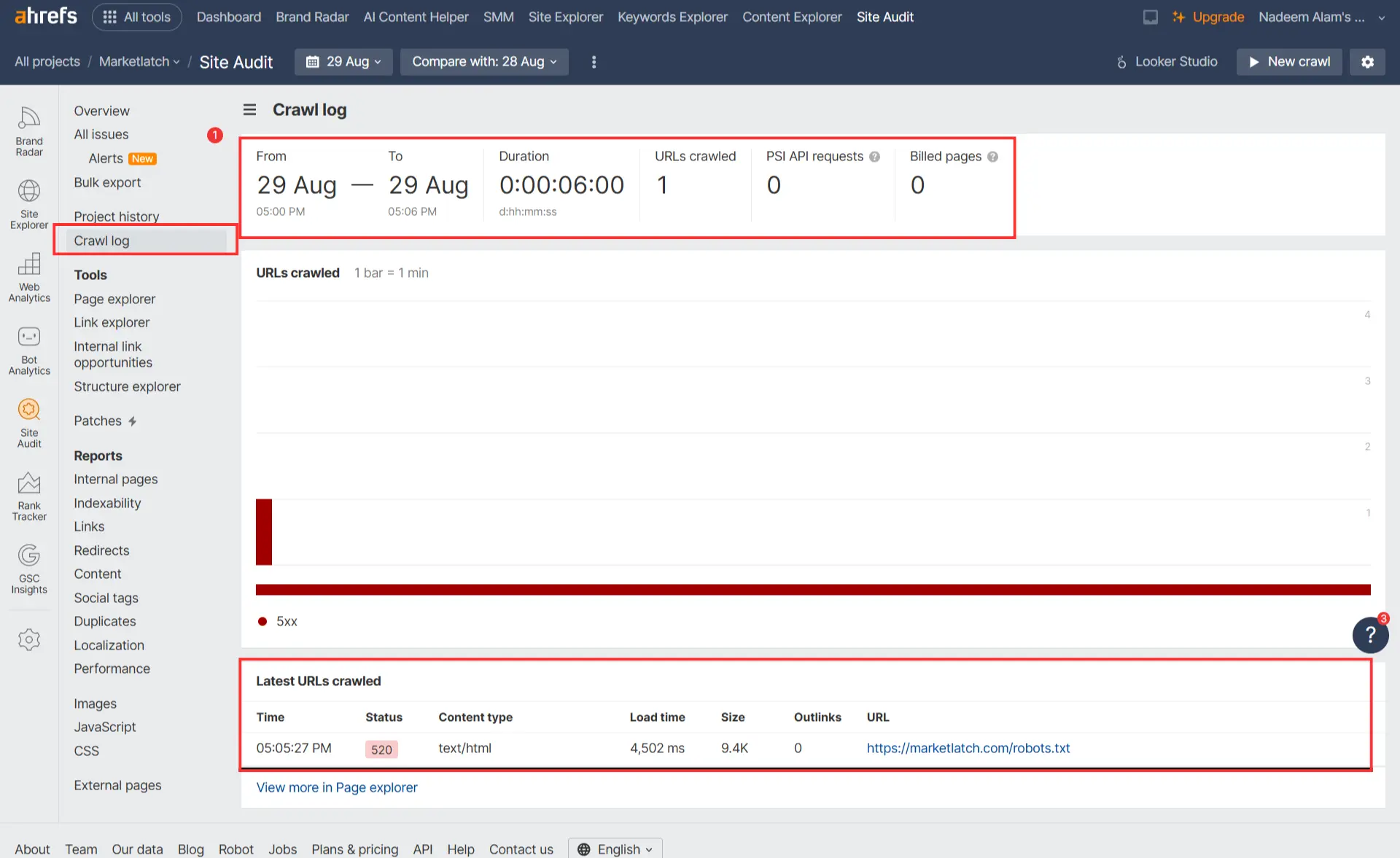The height and width of the screenshot is (858, 1400).
Task: Open View more in Page explorer link
Action: tap(337, 787)
